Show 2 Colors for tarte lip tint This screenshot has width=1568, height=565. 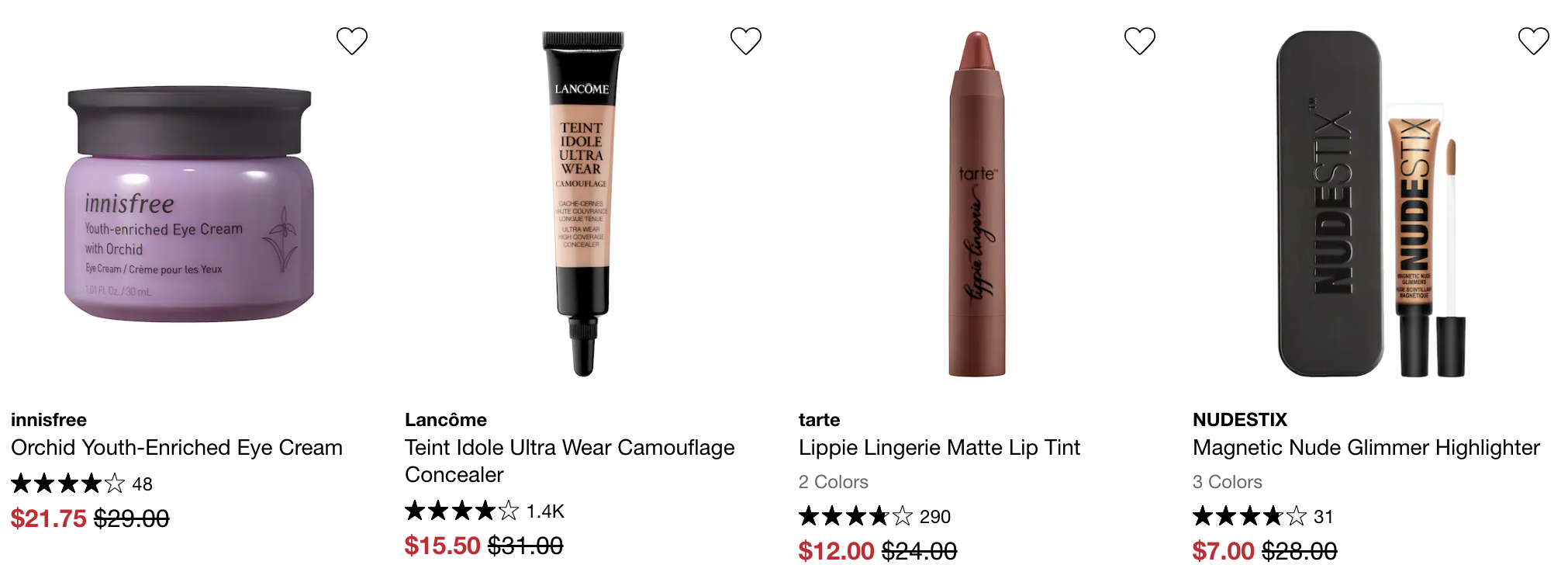pyautogui.click(x=834, y=482)
